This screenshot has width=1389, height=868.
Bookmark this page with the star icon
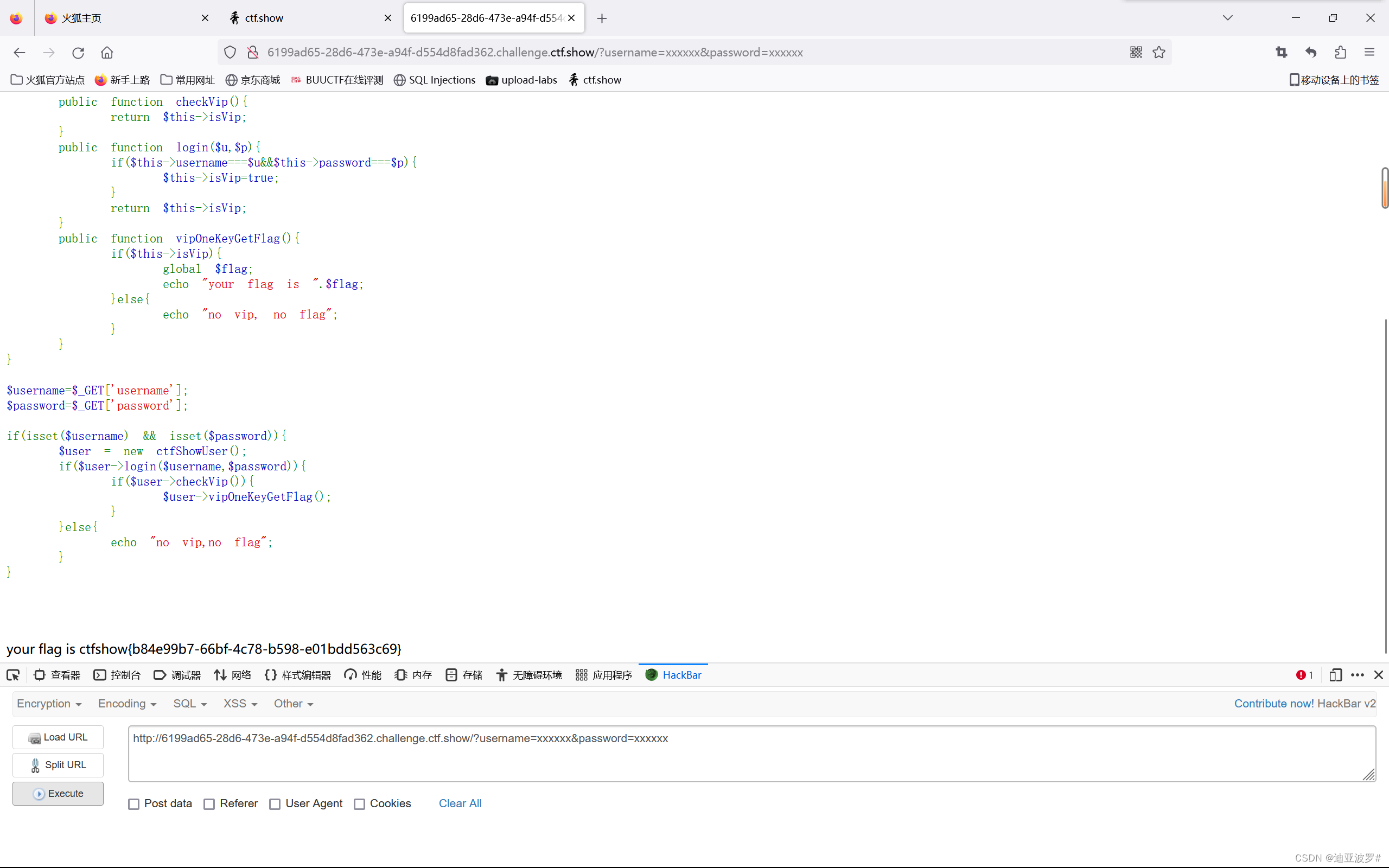coord(1158,52)
